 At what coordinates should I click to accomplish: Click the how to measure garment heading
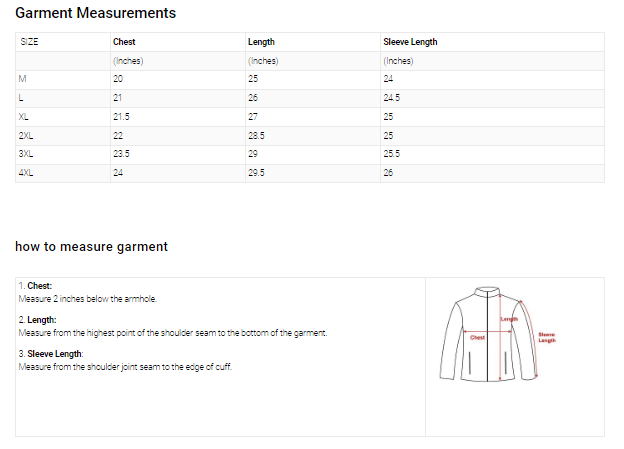(91, 246)
